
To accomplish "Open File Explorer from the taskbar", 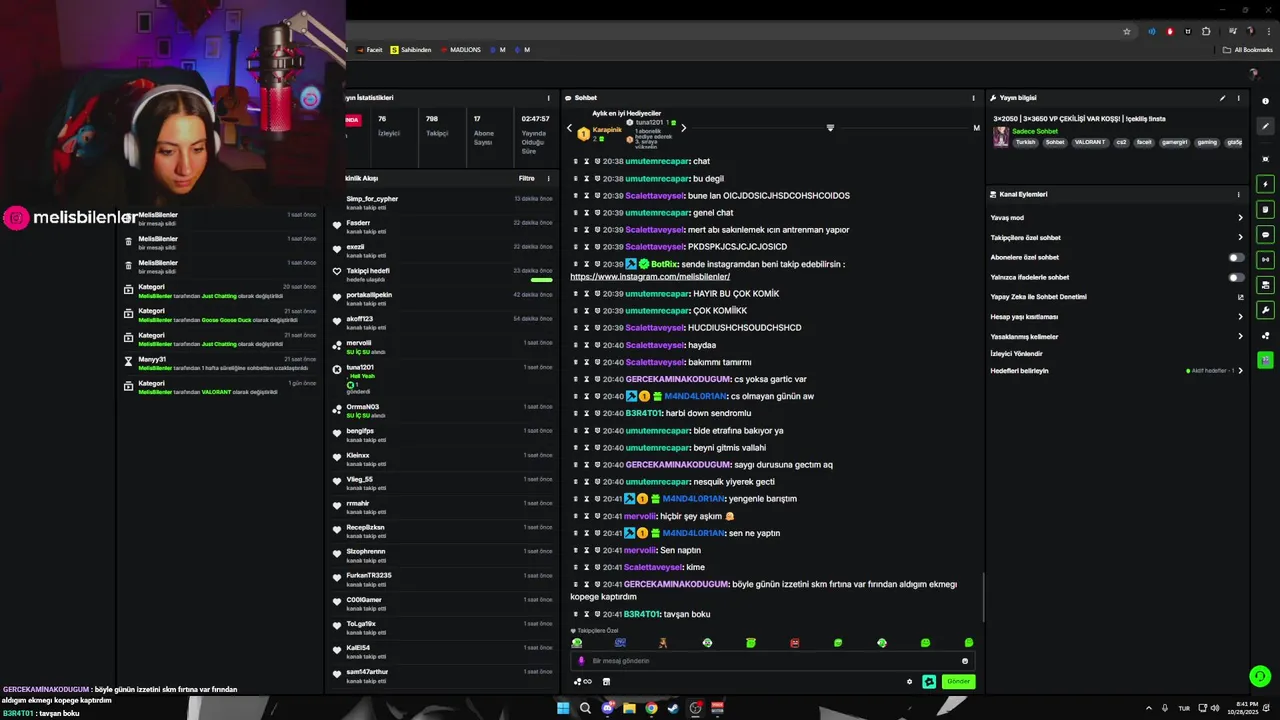I will (x=629, y=708).
